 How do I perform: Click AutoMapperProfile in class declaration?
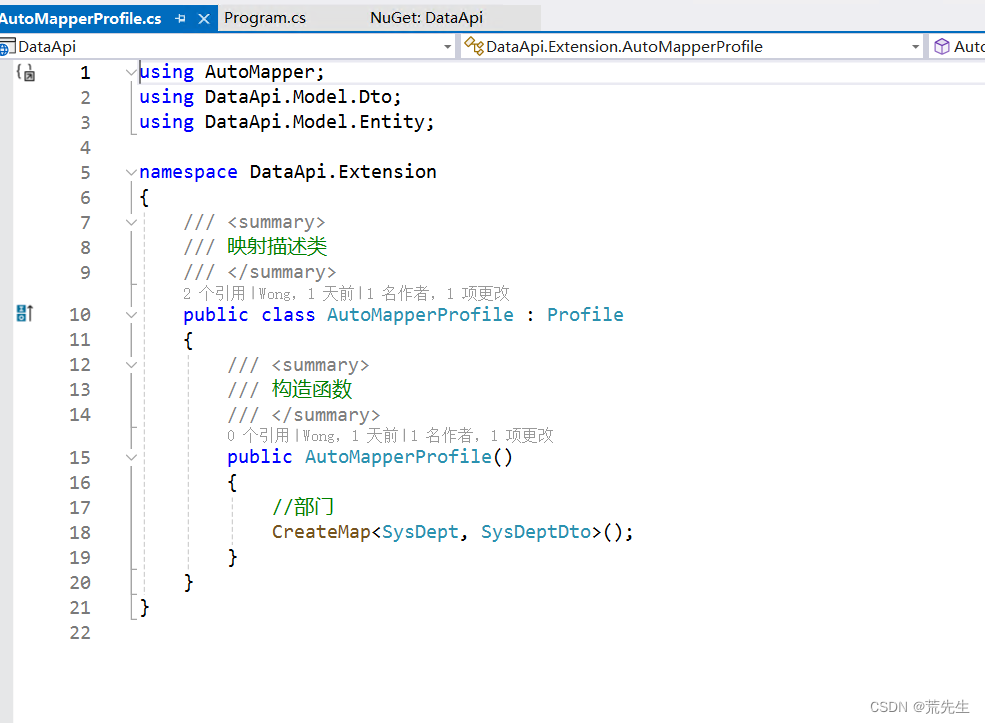(420, 315)
